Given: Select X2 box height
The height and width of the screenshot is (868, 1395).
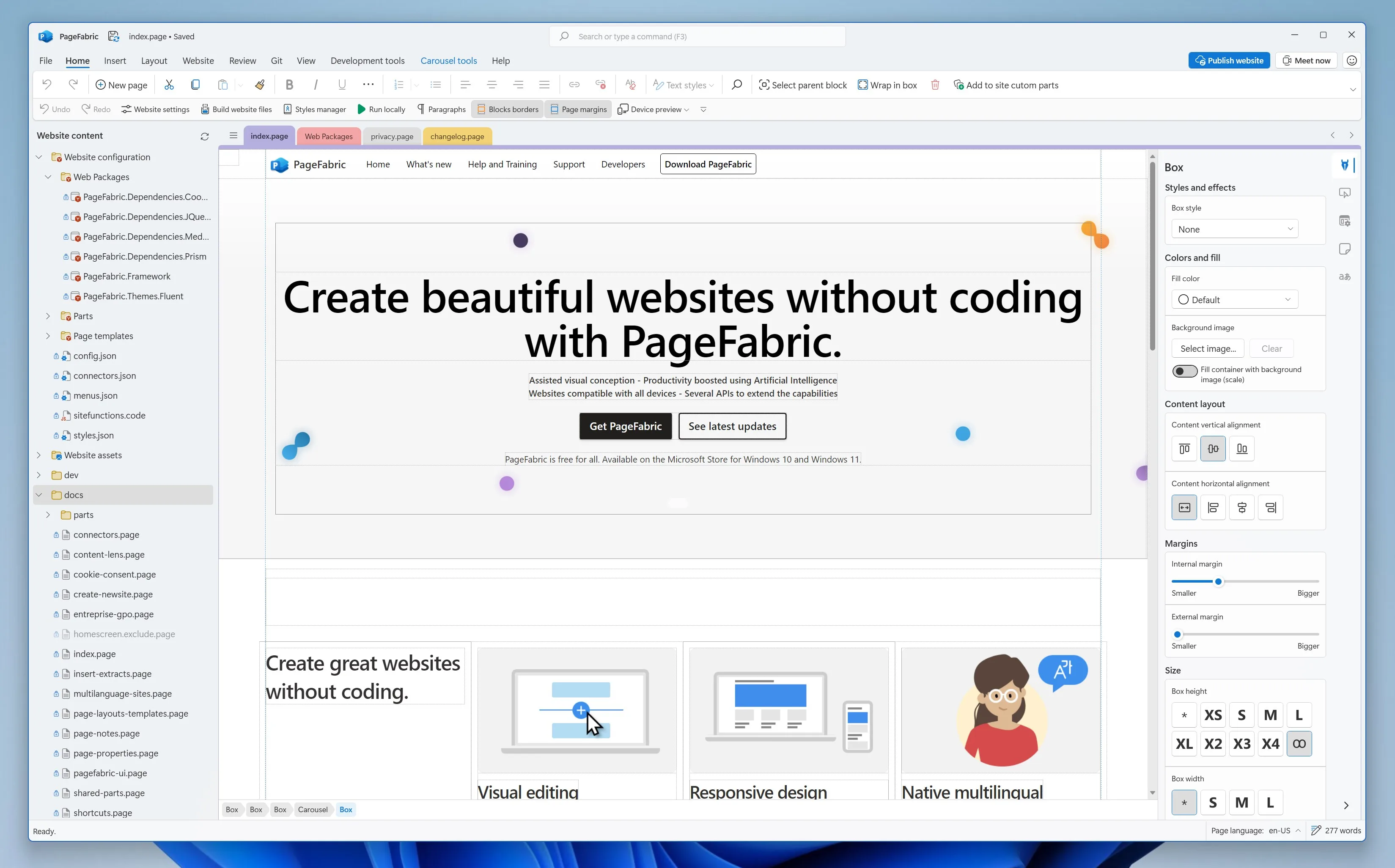Looking at the screenshot, I should point(1213,743).
